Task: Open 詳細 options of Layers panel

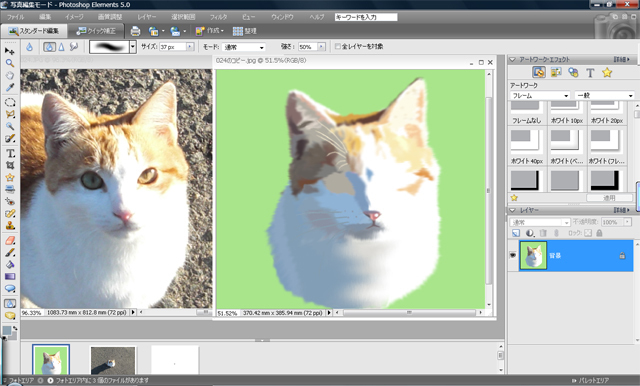Action: [x=622, y=210]
